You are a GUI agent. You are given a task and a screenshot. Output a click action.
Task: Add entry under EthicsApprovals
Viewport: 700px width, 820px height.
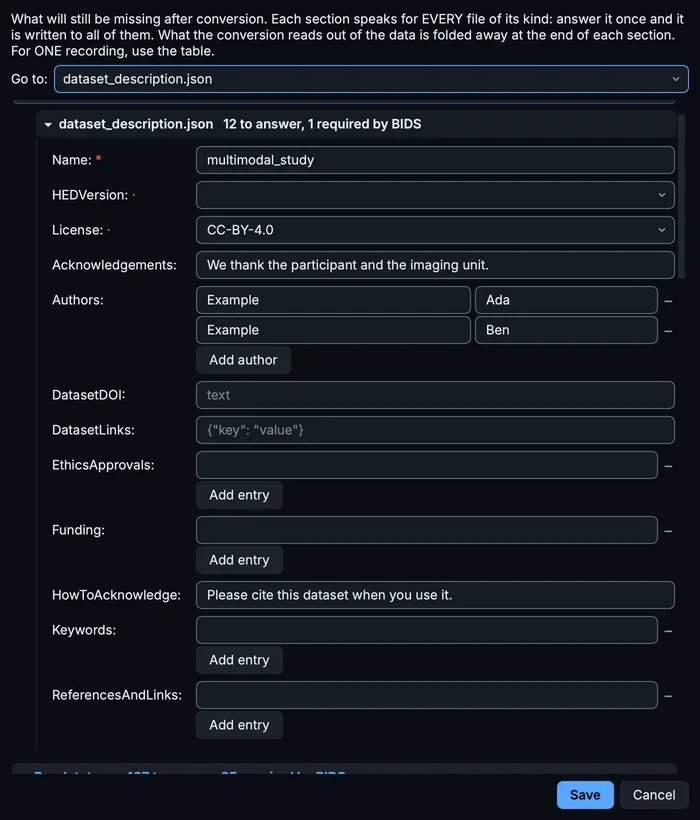tap(239, 495)
